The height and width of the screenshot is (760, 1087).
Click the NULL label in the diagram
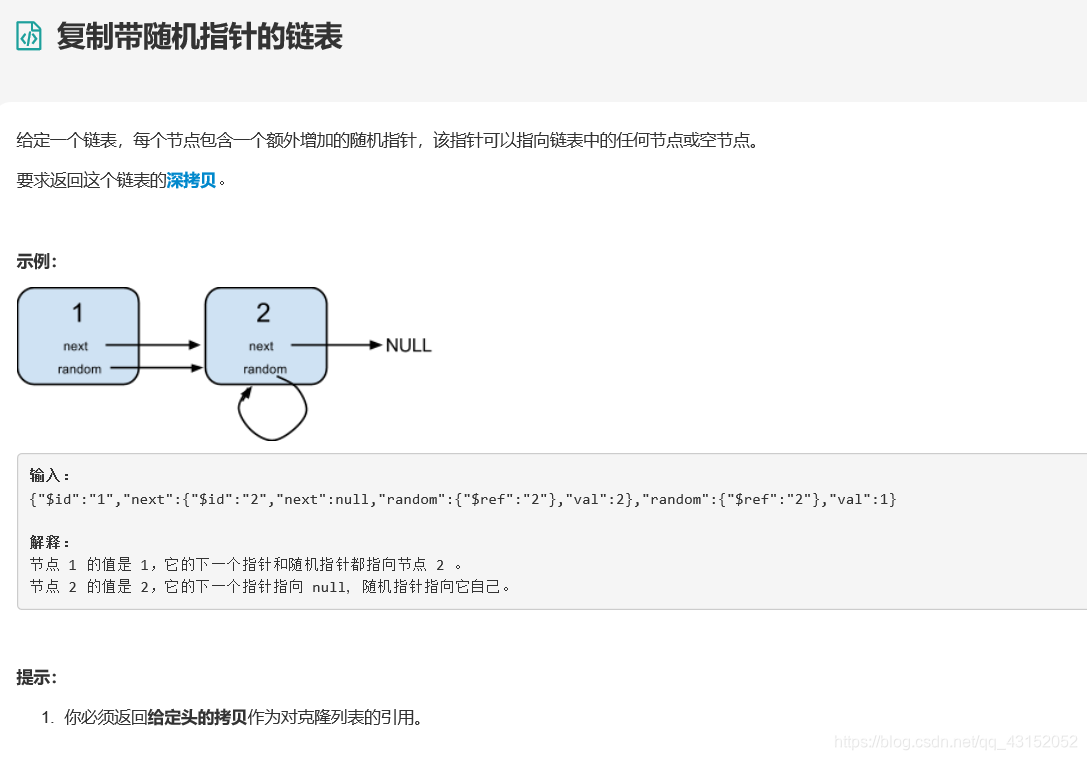click(x=408, y=345)
